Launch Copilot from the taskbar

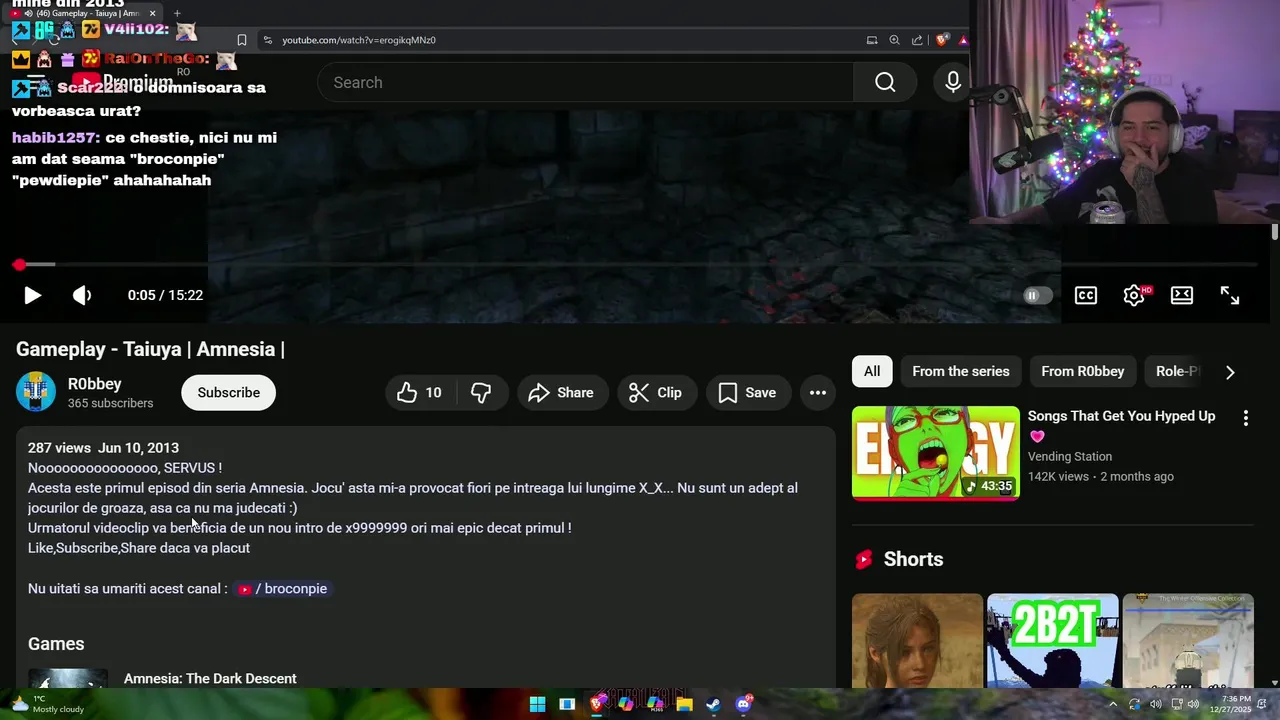click(x=626, y=704)
